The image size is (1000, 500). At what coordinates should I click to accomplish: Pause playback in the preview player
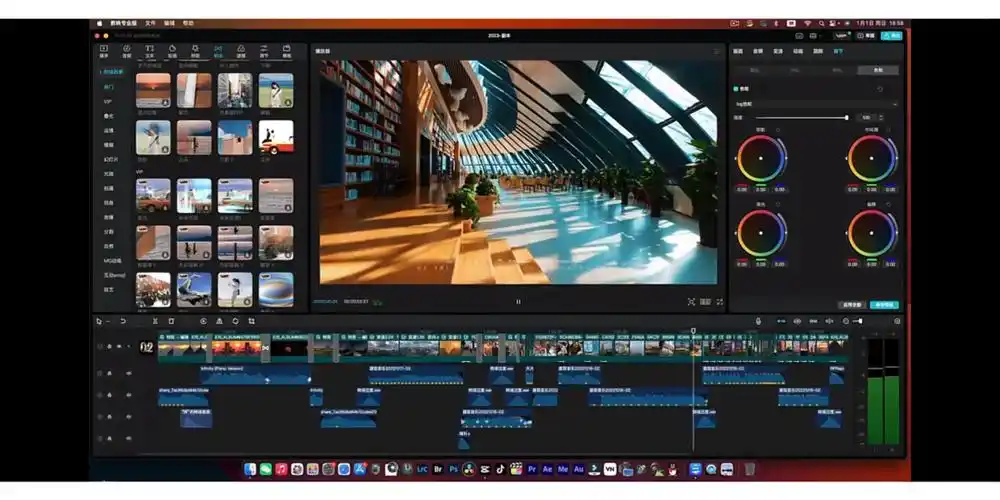pyautogui.click(x=518, y=301)
